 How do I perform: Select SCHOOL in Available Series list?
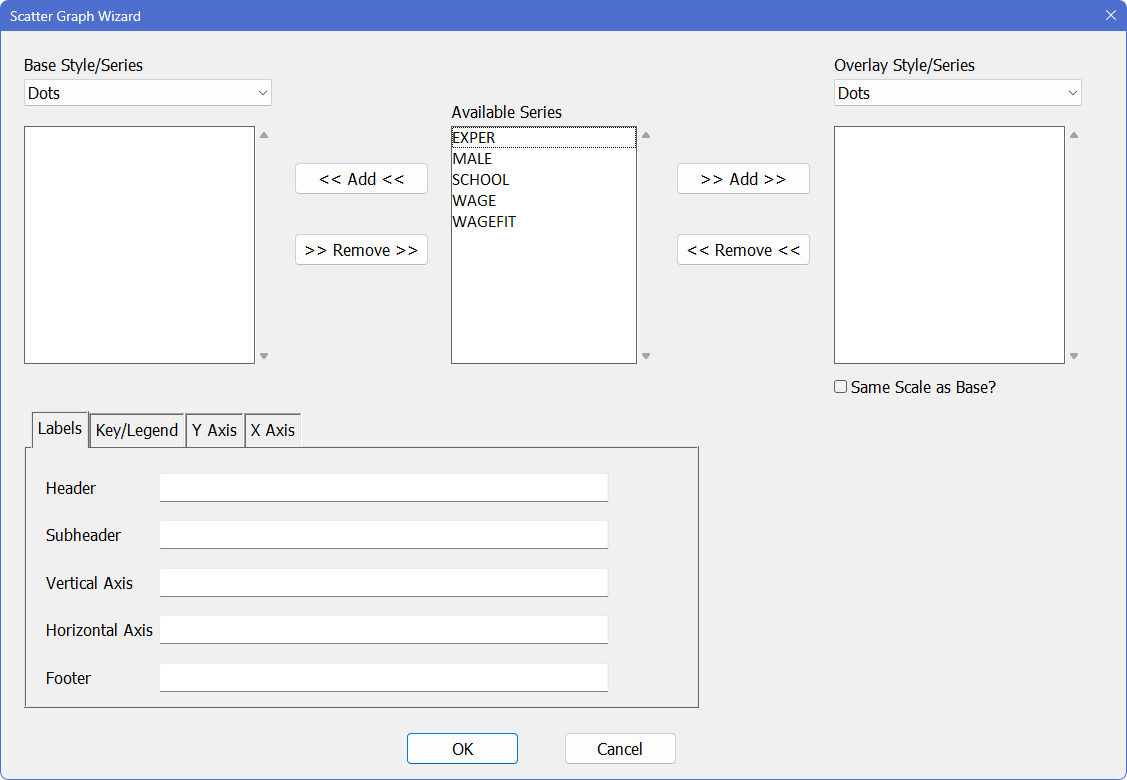(x=481, y=180)
